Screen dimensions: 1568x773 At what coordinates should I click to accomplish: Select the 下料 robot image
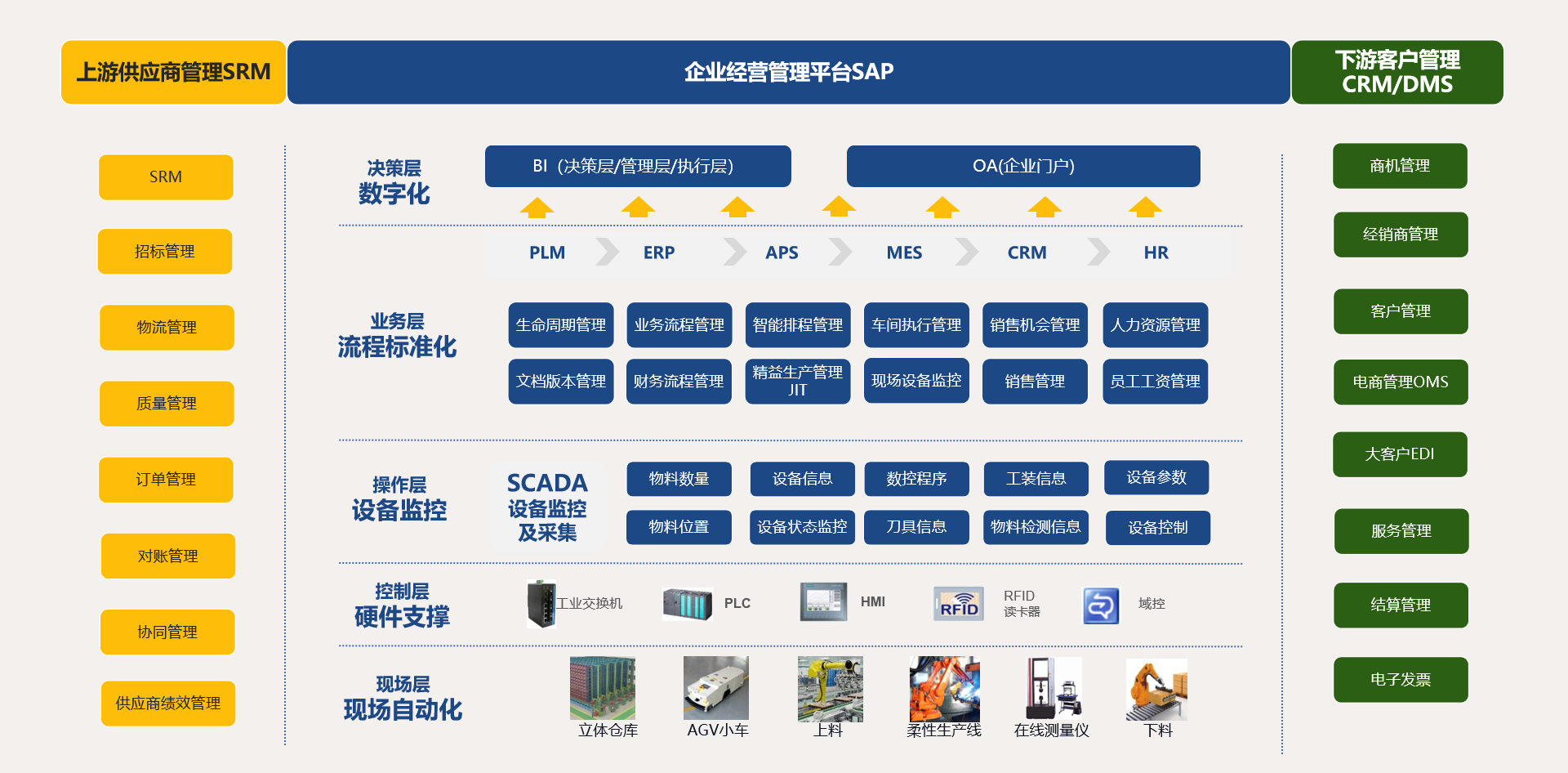tap(1156, 690)
